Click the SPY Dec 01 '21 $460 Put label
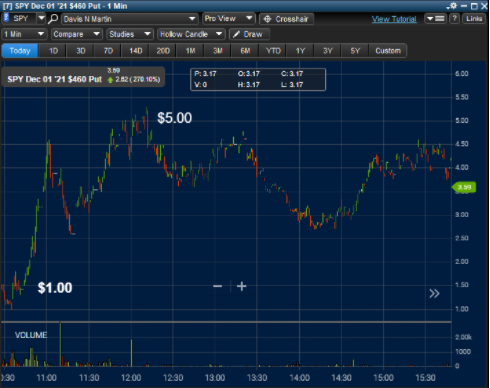This screenshot has width=490, height=388. click(x=54, y=79)
